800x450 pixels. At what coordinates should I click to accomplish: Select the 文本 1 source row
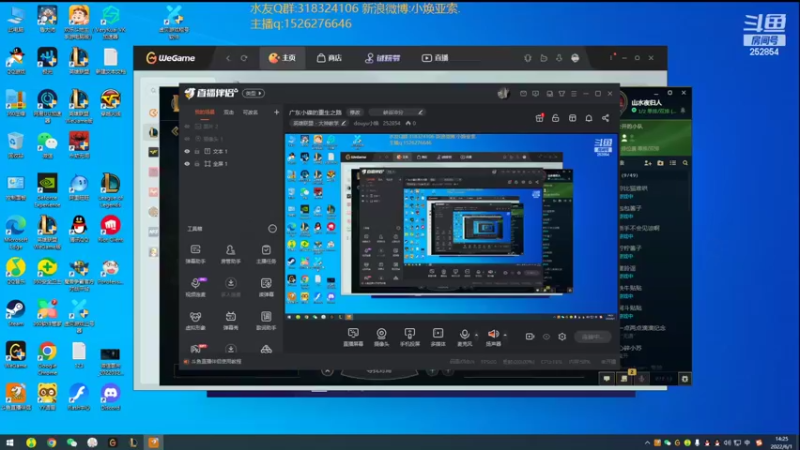tap(231, 152)
